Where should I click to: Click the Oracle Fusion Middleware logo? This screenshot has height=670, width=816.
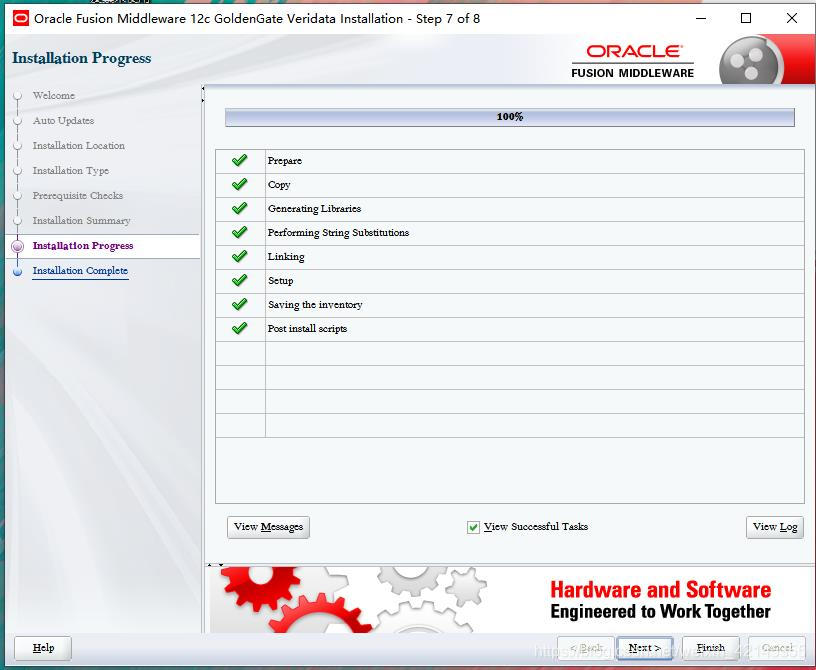[632, 61]
